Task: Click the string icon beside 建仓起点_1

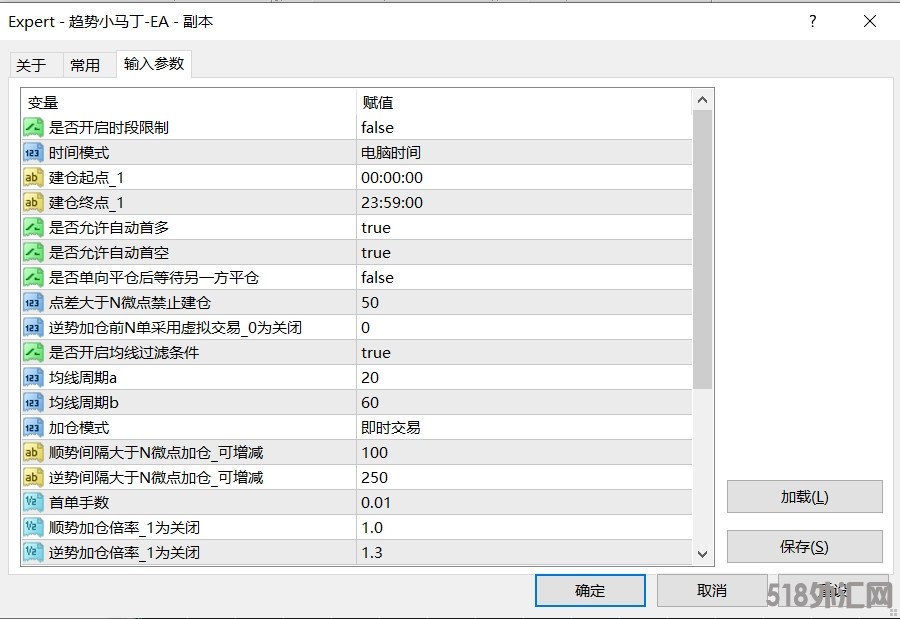Action: tap(33, 177)
